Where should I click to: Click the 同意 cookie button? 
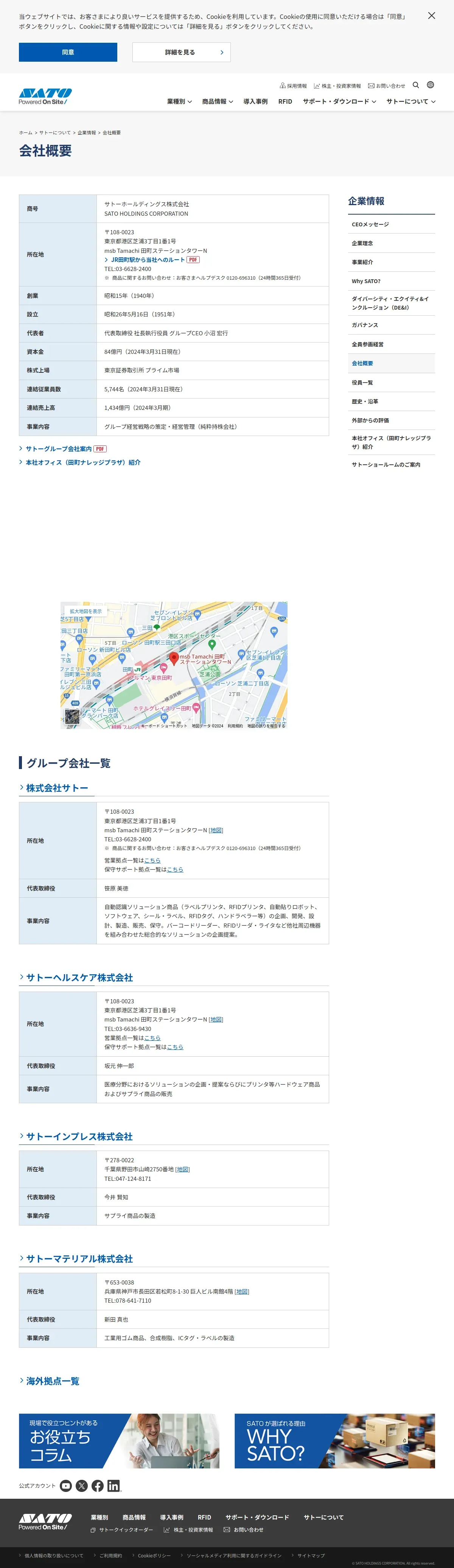click(68, 52)
